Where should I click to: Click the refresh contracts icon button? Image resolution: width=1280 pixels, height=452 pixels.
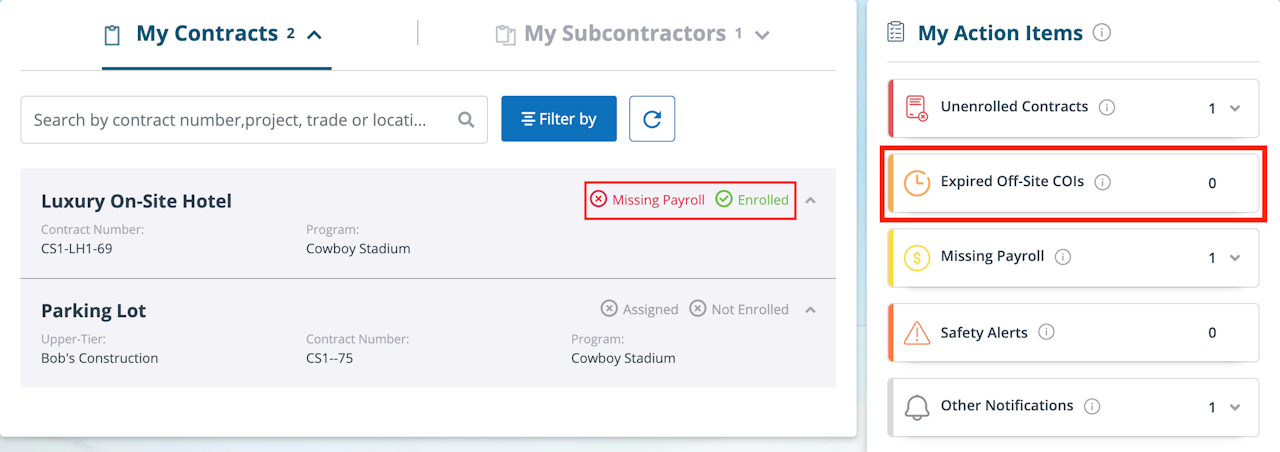click(x=652, y=119)
